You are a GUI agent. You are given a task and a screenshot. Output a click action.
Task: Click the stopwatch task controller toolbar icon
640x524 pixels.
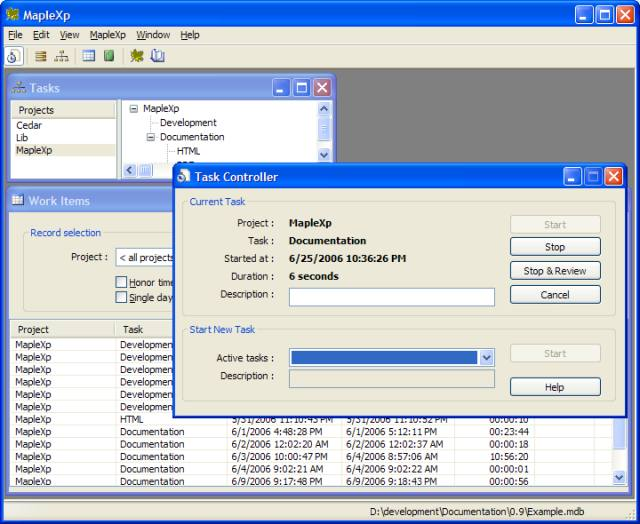coord(14,56)
